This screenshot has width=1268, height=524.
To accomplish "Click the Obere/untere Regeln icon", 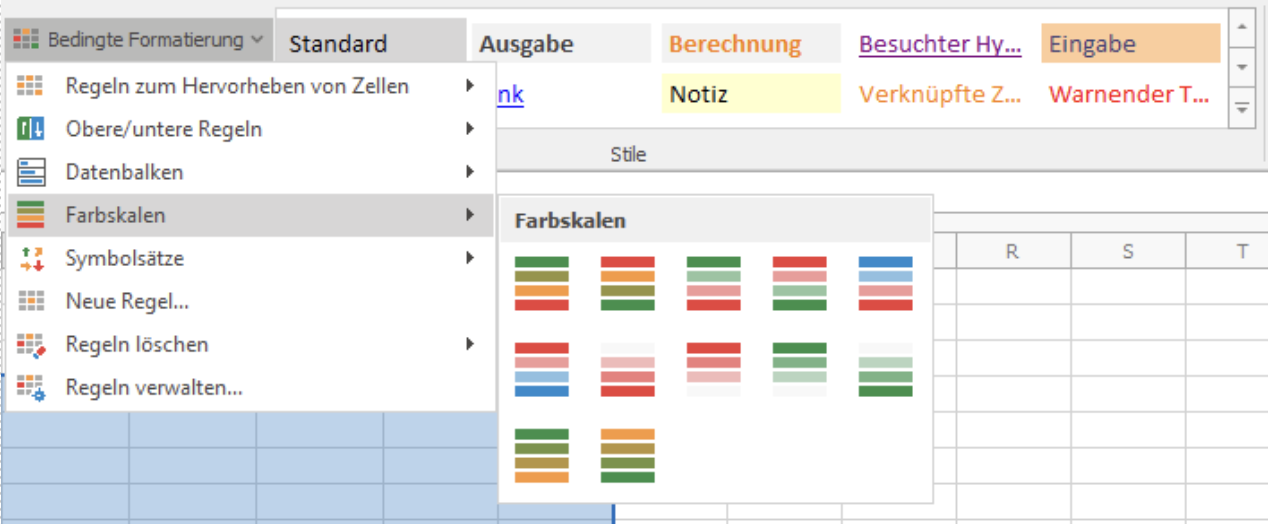I will 31,129.
